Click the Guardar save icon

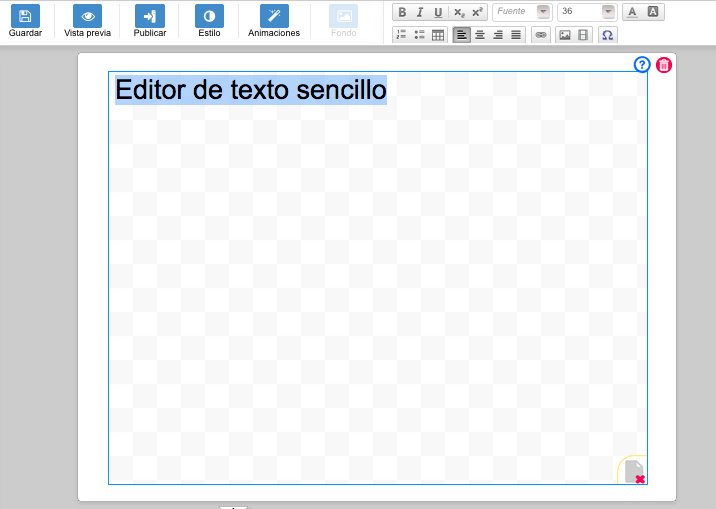(25, 16)
